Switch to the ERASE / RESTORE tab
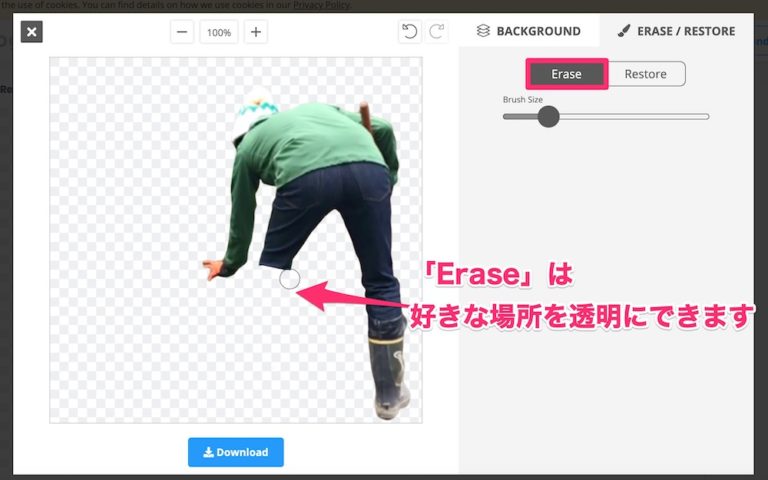This screenshot has width=768, height=480. coord(676,31)
